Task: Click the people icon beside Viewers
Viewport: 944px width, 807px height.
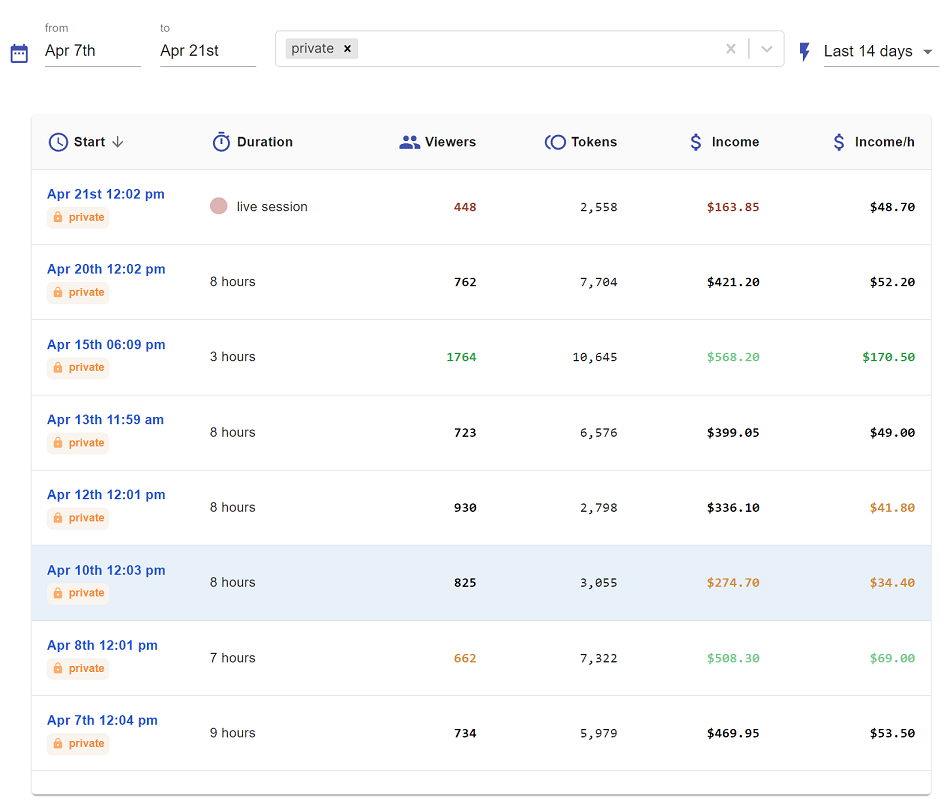Action: tap(409, 142)
